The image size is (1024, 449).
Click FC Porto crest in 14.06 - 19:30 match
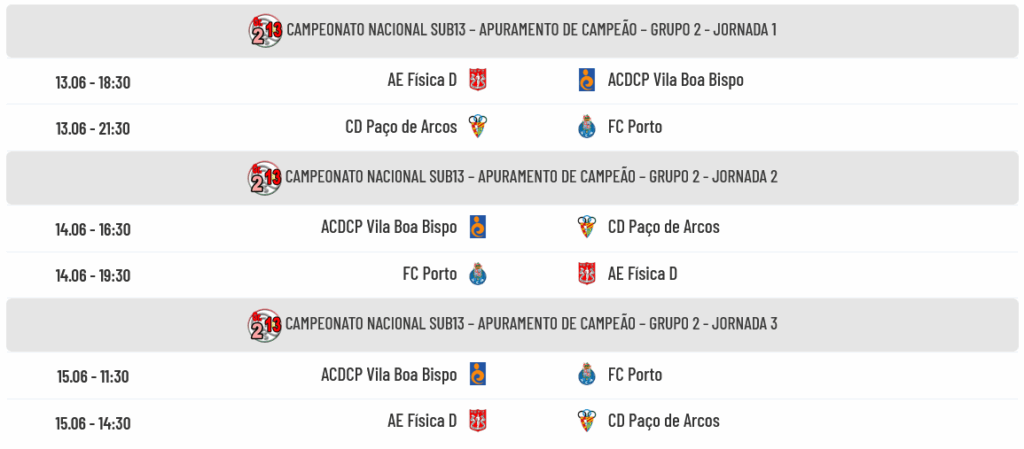478,274
